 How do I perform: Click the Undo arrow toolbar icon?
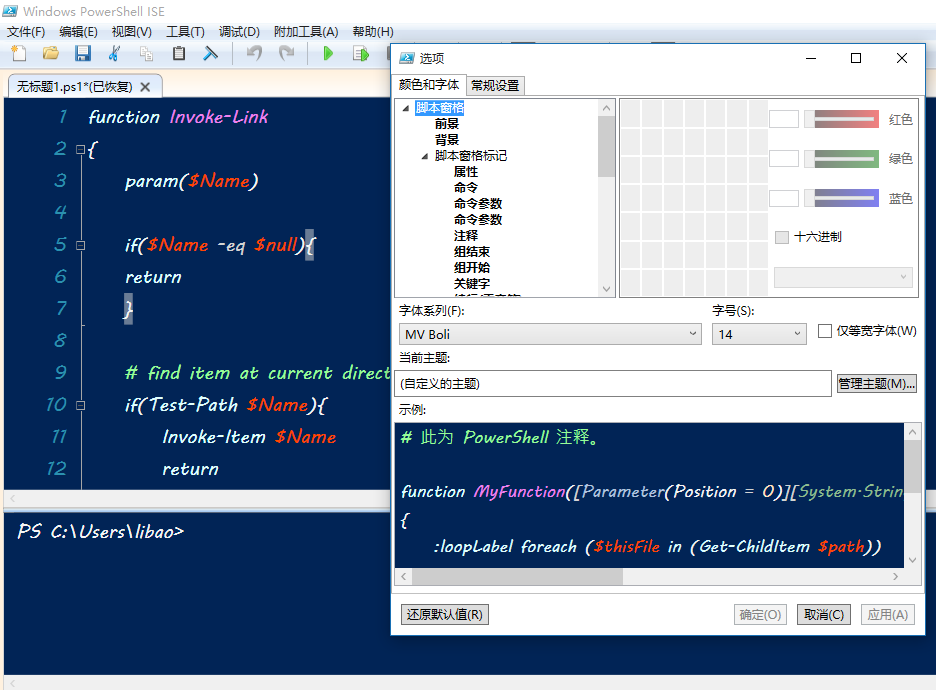pos(254,54)
